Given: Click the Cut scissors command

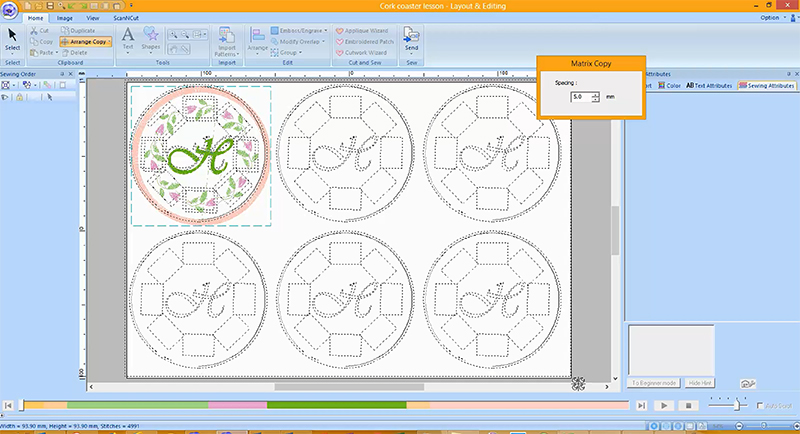Looking at the screenshot, I should pyautogui.click(x=39, y=31).
